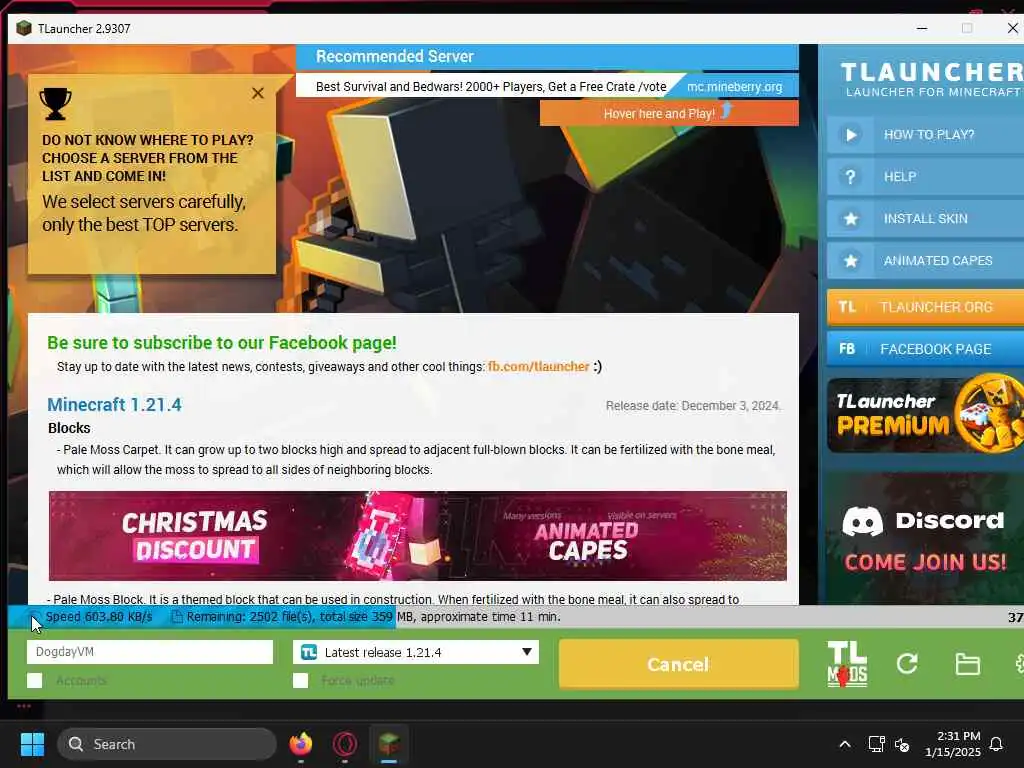Close the yellow server tip popup

coord(258,93)
